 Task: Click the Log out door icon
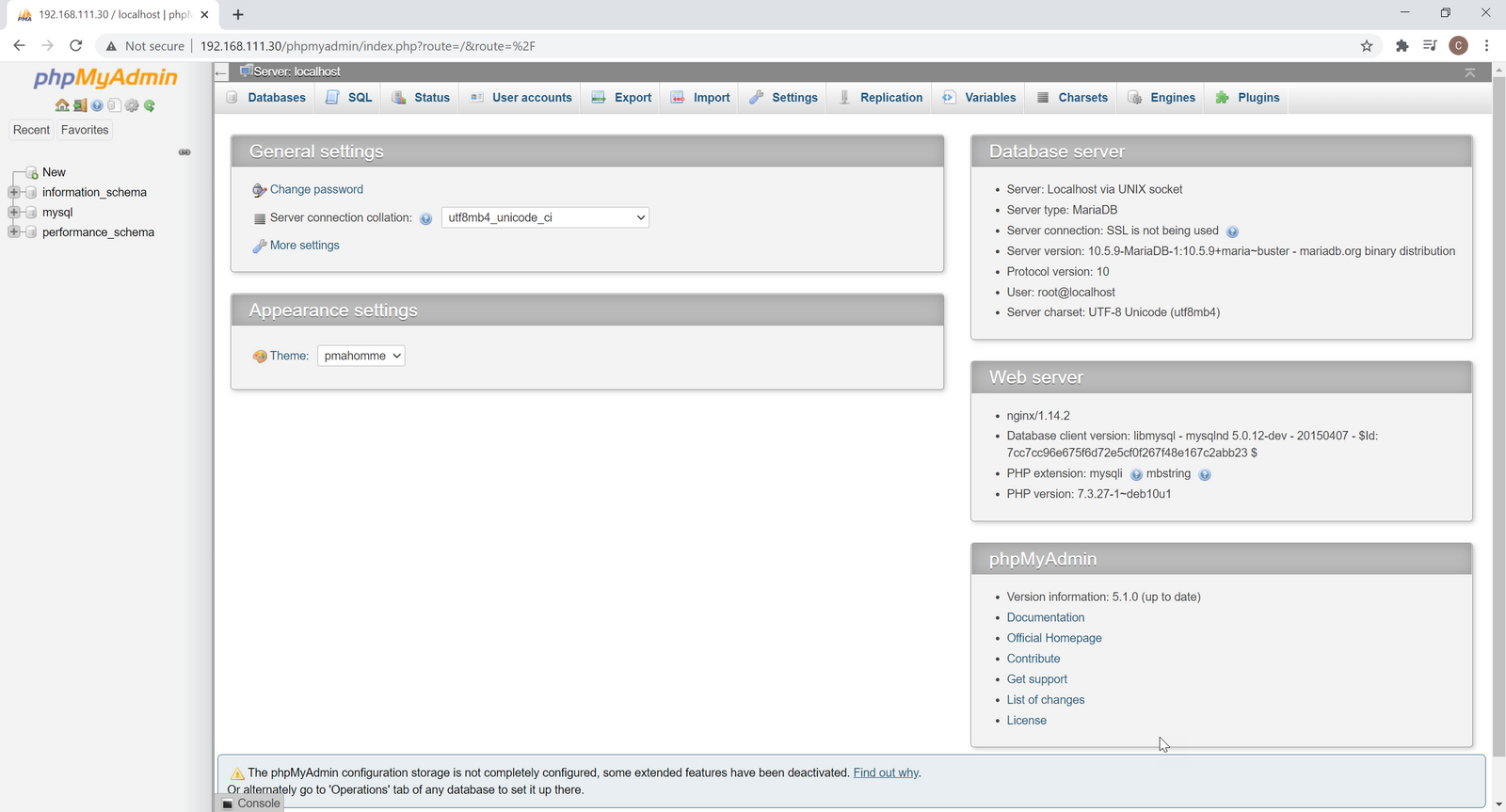(x=80, y=105)
